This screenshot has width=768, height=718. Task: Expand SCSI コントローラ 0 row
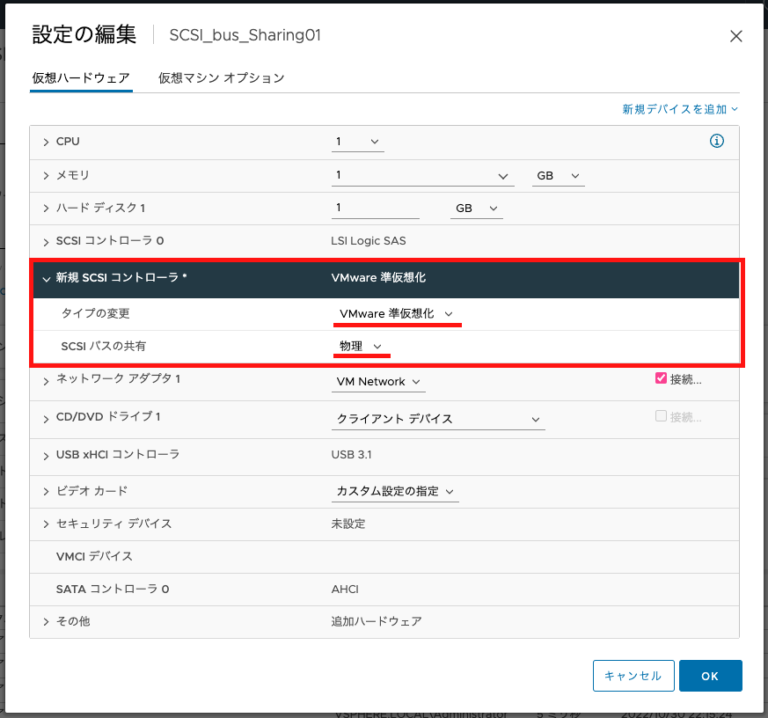[x=46, y=241]
